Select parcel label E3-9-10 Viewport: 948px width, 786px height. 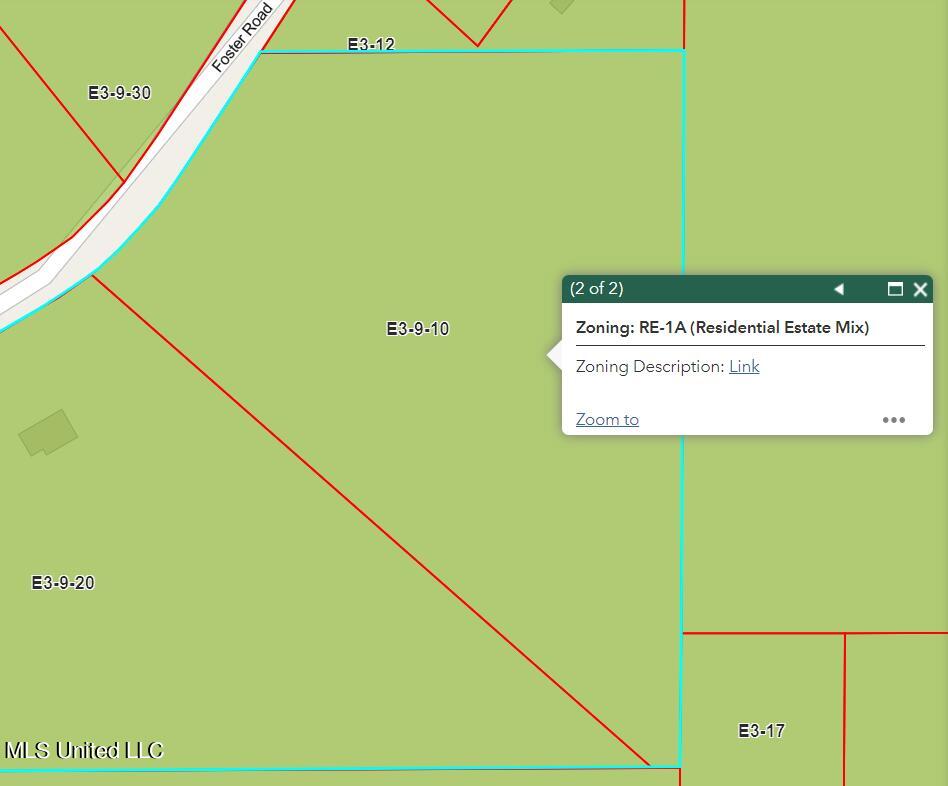[x=417, y=329]
